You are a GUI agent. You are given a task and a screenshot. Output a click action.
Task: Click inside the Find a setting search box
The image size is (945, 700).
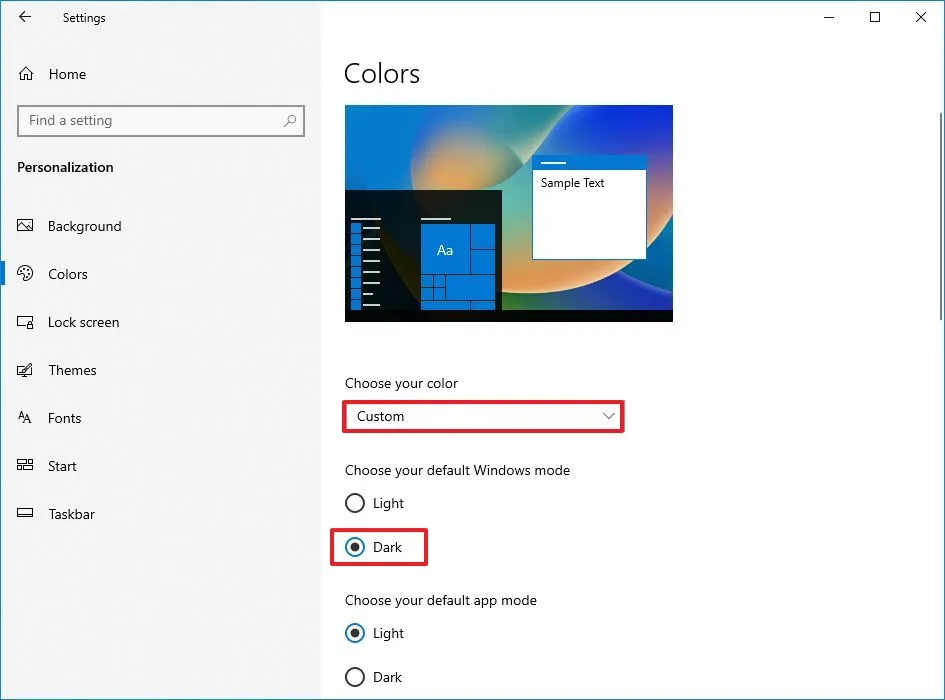pyautogui.click(x=160, y=120)
